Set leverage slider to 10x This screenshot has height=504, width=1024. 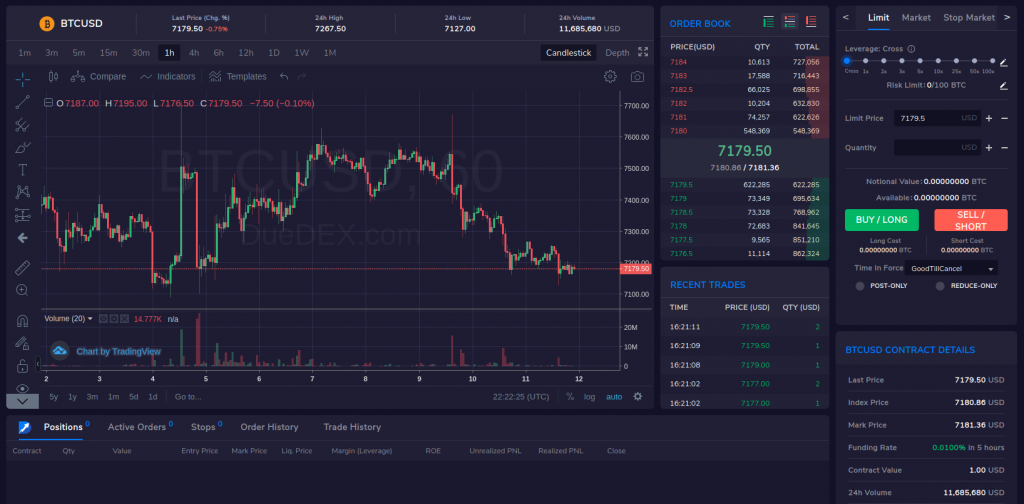938,61
